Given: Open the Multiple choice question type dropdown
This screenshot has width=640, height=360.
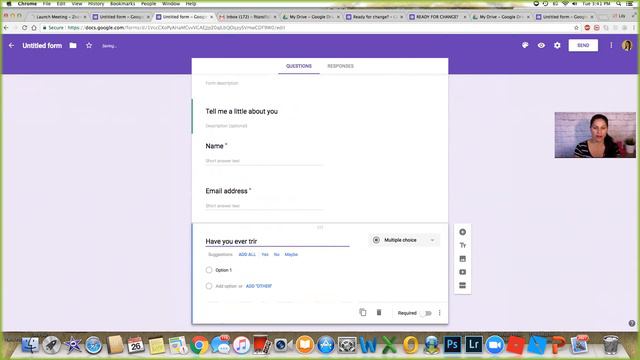Looking at the screenshot, I should (404, 240).
